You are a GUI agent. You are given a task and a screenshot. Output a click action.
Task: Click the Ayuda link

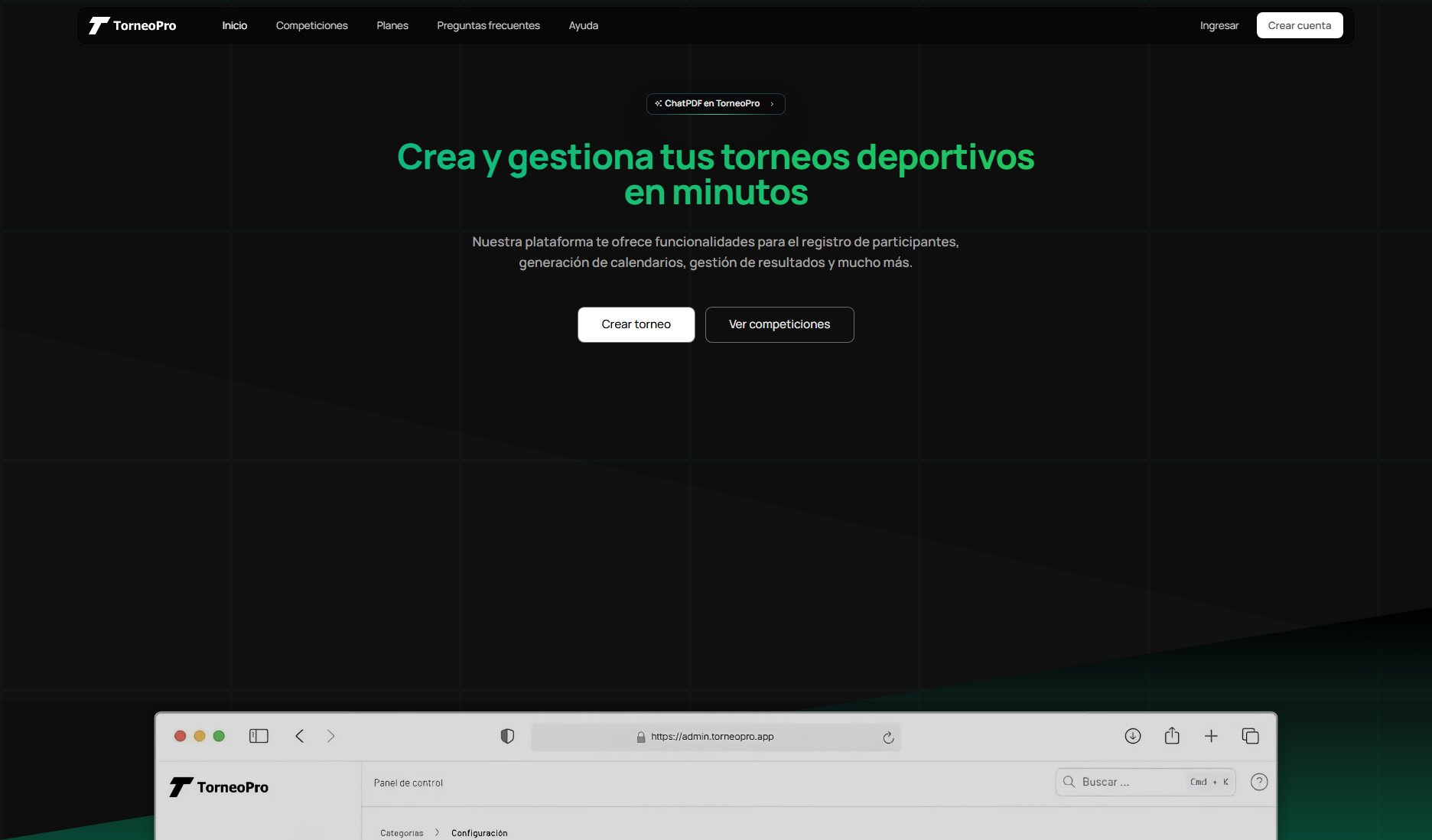click(583, 25)
